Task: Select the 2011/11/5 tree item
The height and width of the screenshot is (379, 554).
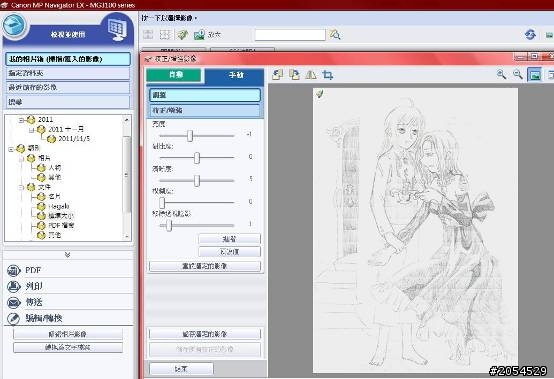Action: tap(74, 139)
